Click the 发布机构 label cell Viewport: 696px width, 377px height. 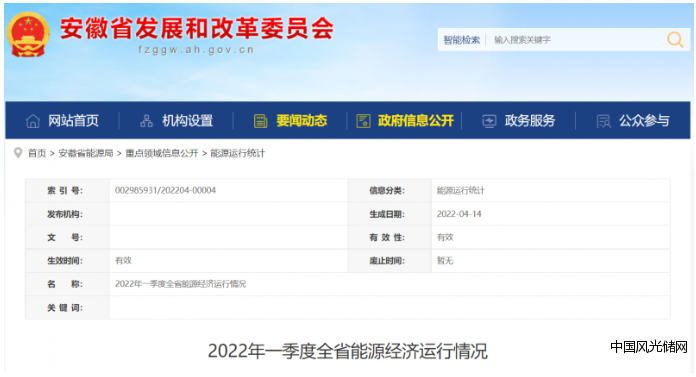pyautogui.click(x=67, y=214)
